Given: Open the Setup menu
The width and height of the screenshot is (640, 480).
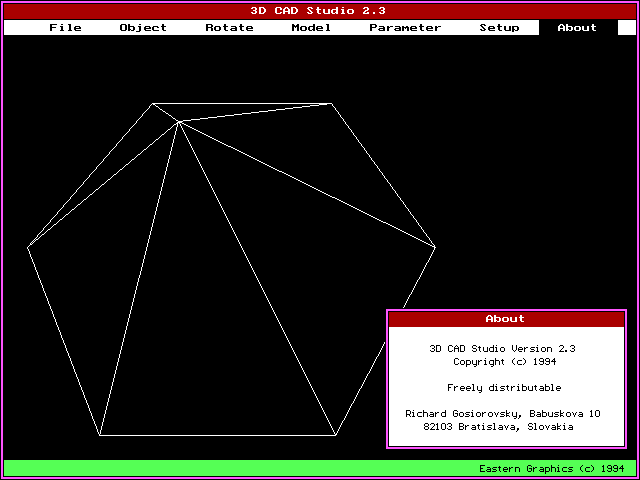Looking at the screenshot, I should tap(499, 28).
